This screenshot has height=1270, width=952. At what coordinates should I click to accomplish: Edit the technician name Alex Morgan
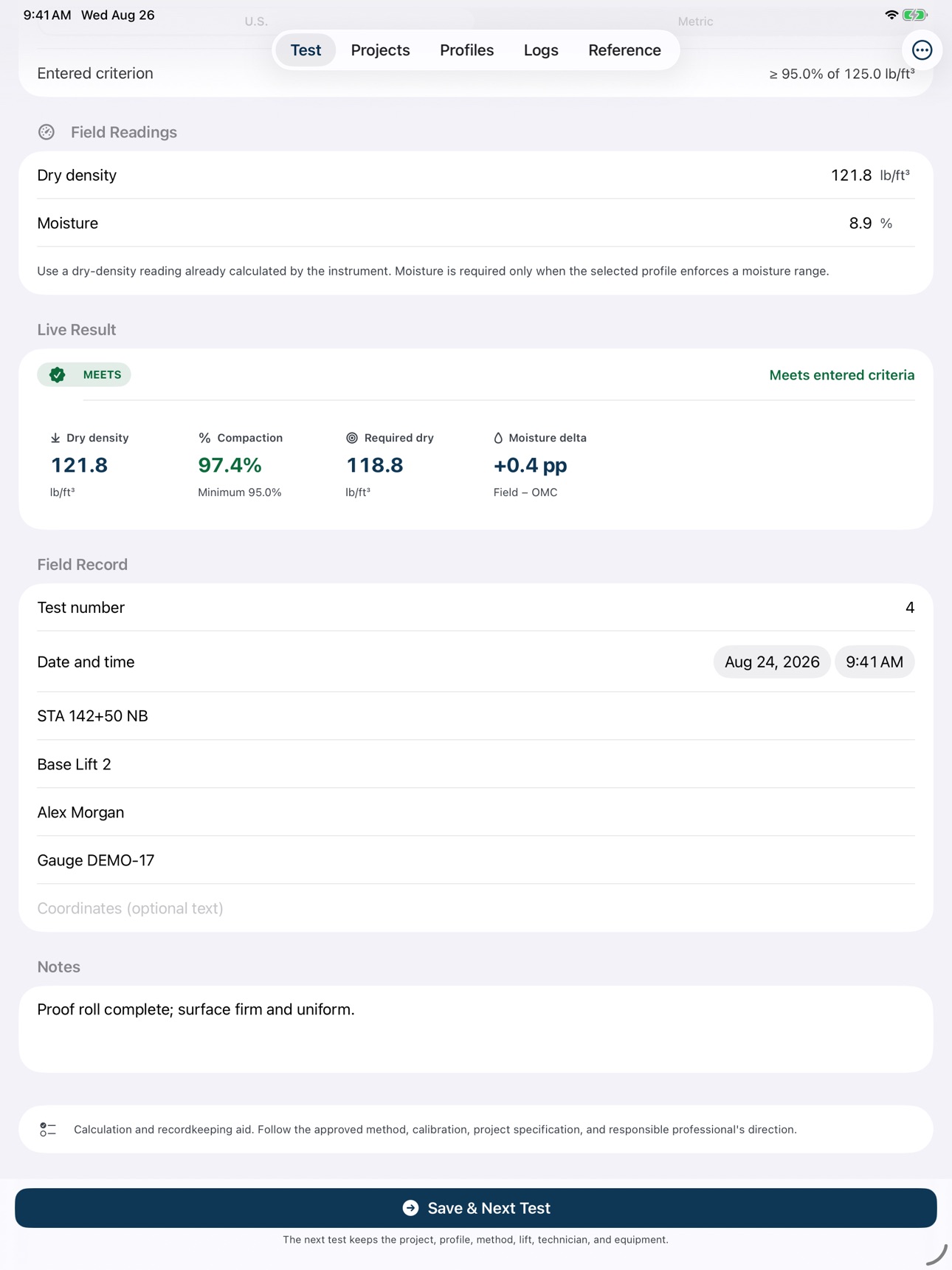pos(476,812)
